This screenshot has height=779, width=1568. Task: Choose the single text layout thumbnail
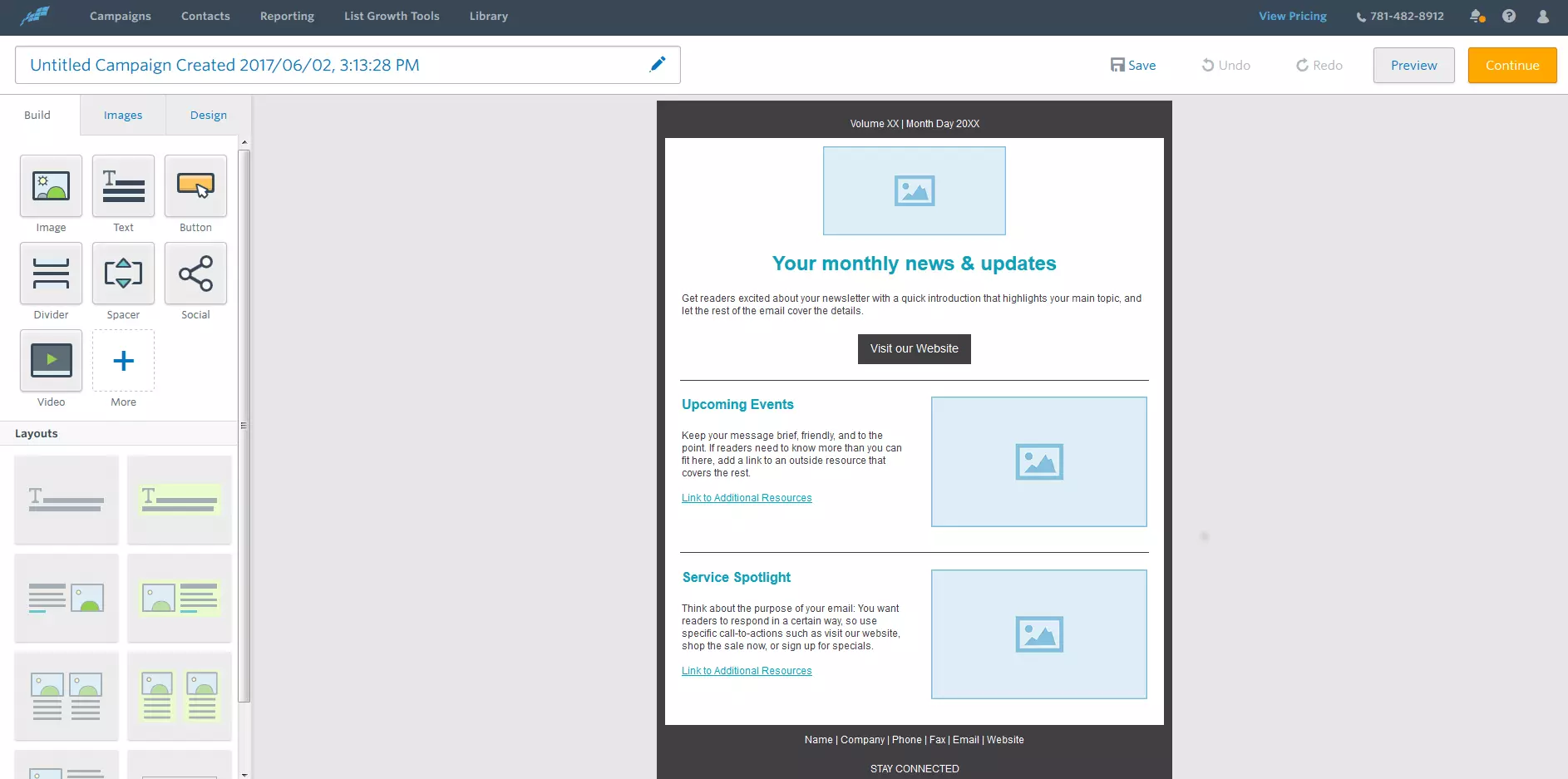[x=67, y=500]
